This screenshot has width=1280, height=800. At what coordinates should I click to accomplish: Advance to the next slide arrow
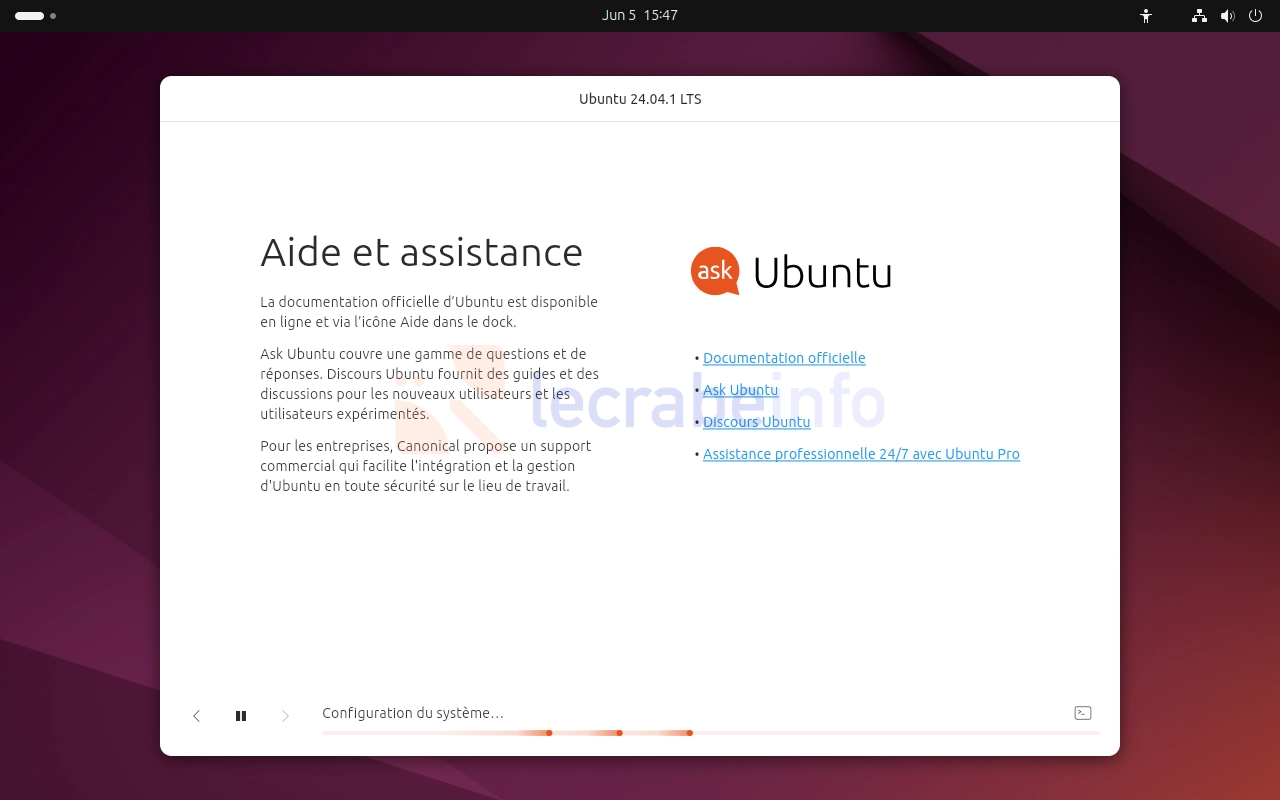[285, 716]
